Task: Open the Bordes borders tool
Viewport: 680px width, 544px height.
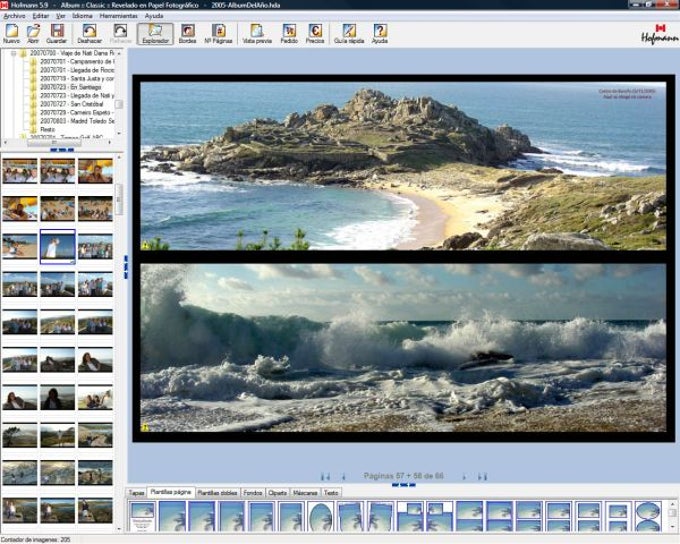Action: 187,33
